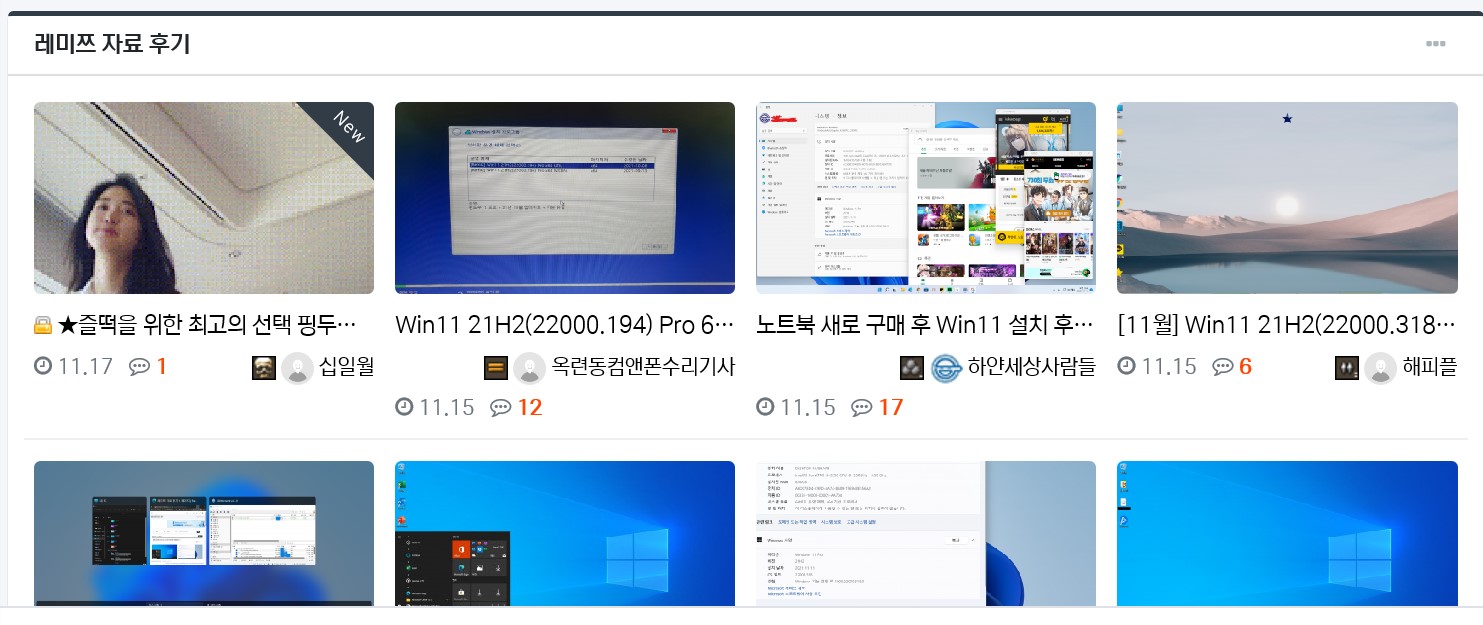Open the Windows setup screen photo thumbnail
1483x625 pixels.
pos(565,198)
